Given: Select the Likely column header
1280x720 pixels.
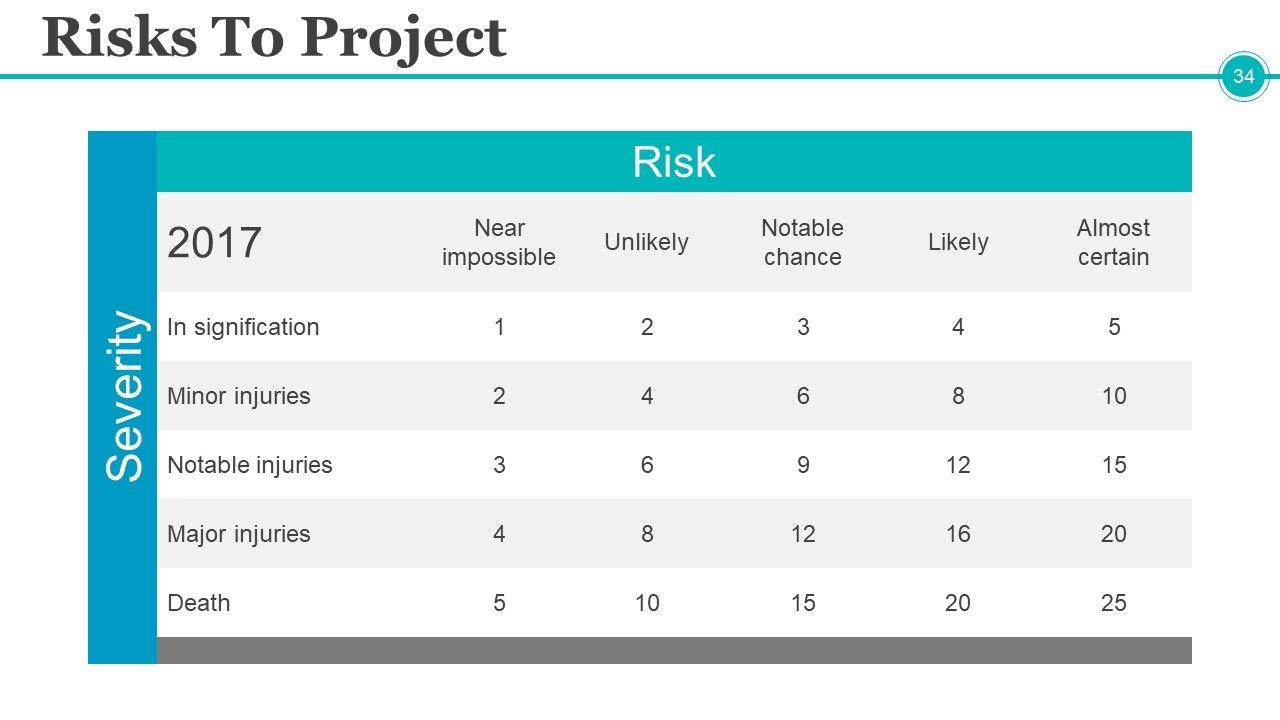Looking at the screenshot, I should [958, 243].
